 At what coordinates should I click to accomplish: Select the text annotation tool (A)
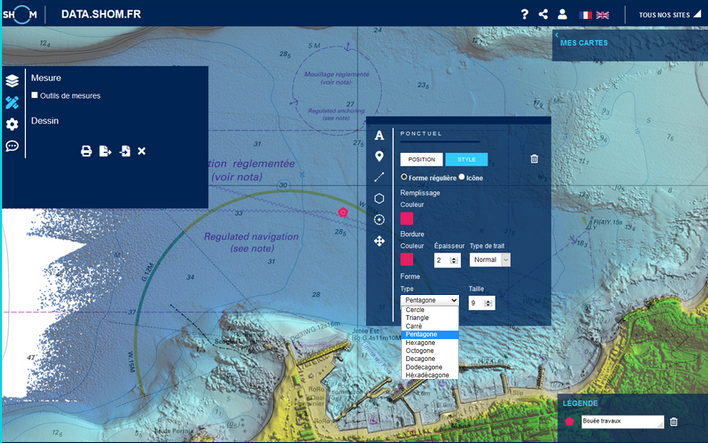tap(379, 135)
